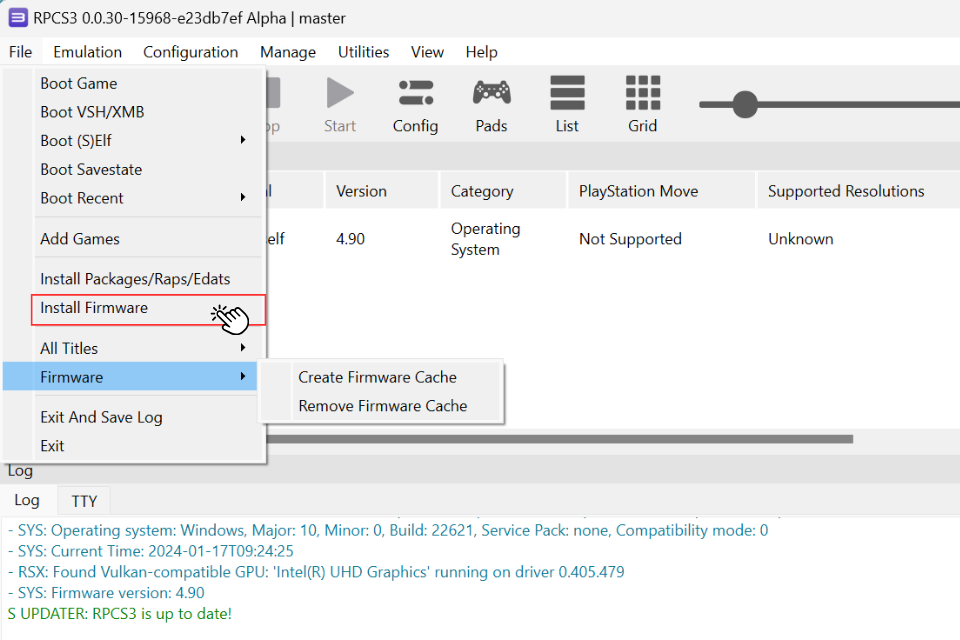Expand the All Titles submenu
Viewport: 960px width, 640px height.
click(x=149, y=348)
